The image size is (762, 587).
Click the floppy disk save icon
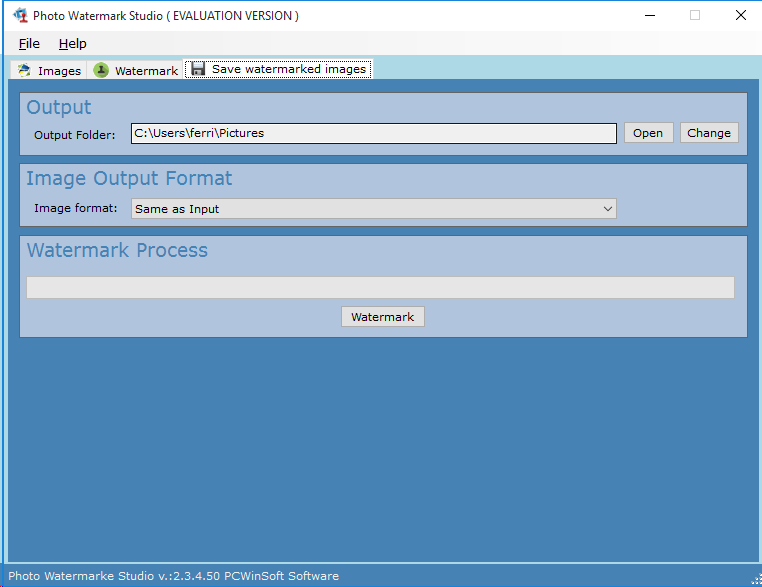pyautogui.click(x=198, y=69)
